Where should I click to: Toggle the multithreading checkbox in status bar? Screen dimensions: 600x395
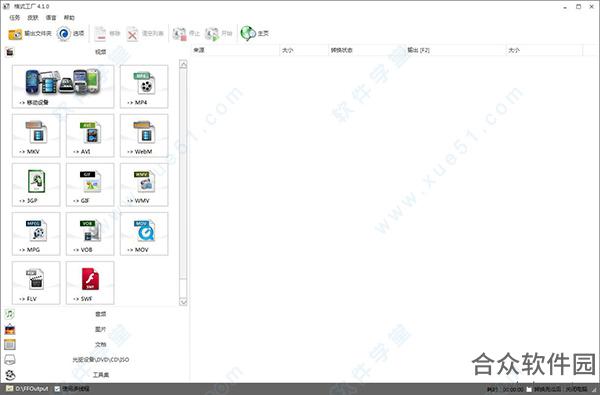coord(57,389)
